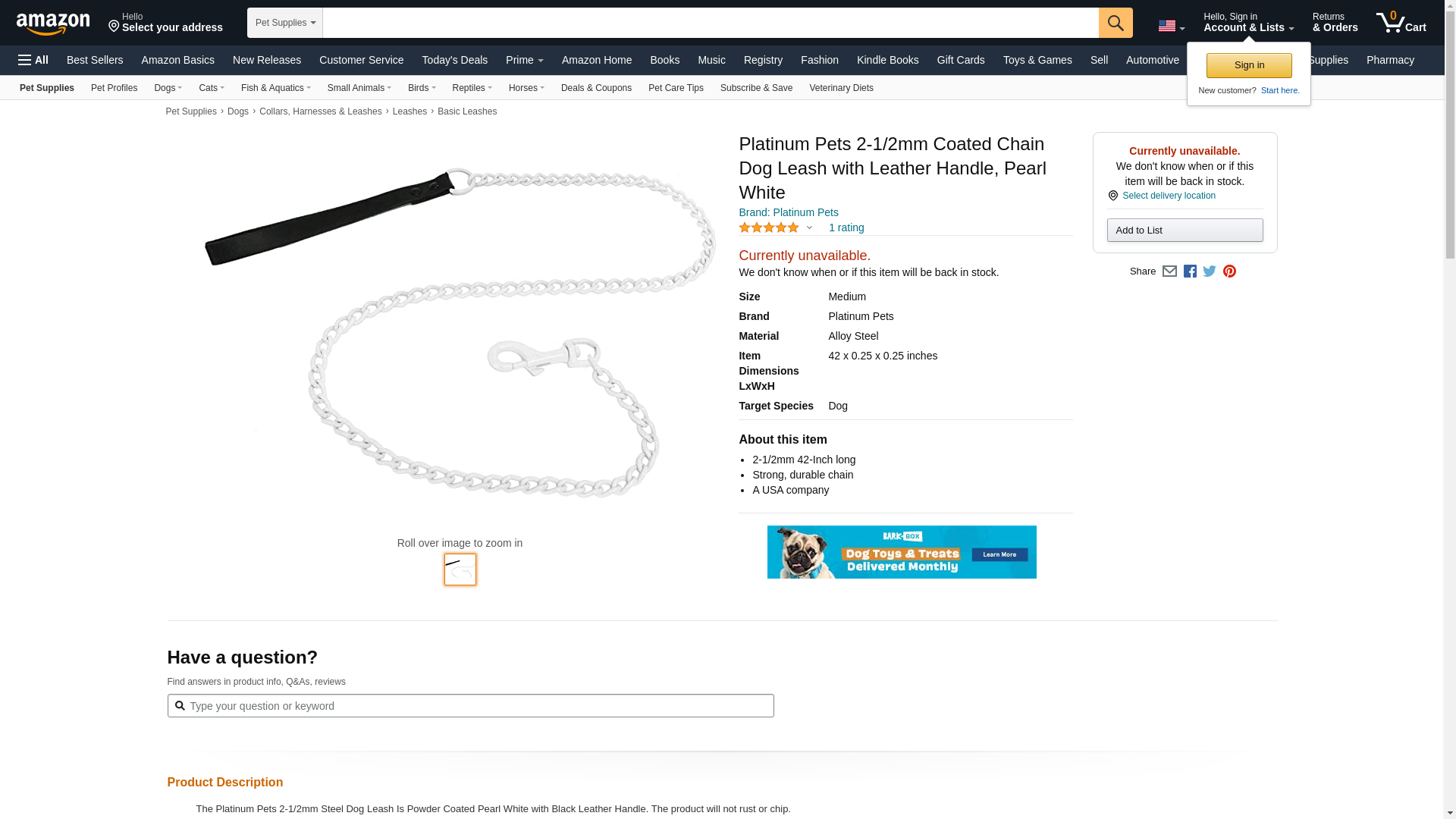Viewport: 1456px width, 819px height.
Task: Open the shopping cart icon
Action: click(x=1401, y=22)
